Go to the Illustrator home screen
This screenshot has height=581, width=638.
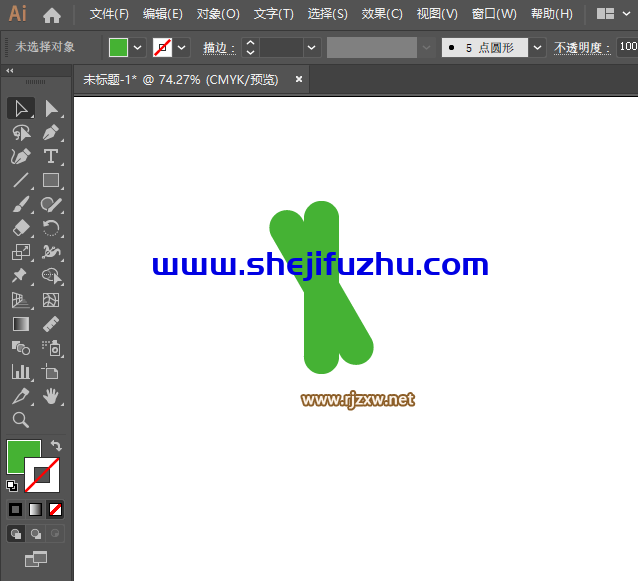tap(52, 15)
